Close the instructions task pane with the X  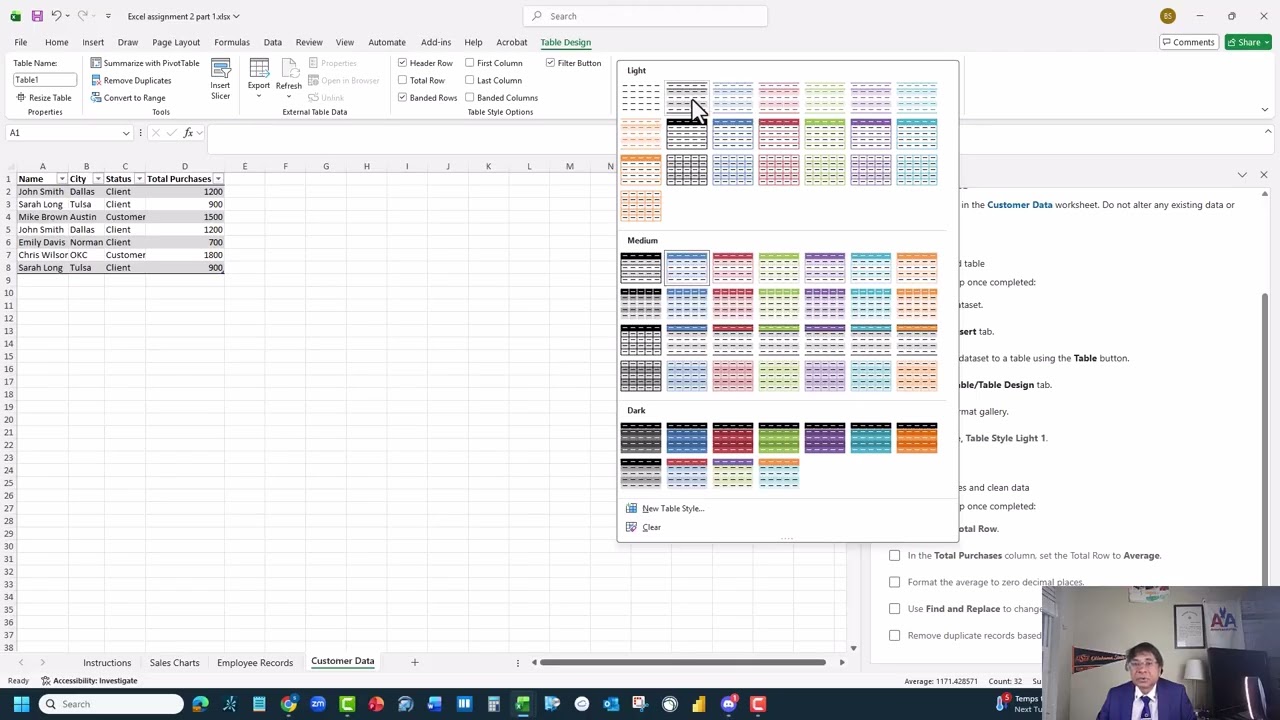1263,175
